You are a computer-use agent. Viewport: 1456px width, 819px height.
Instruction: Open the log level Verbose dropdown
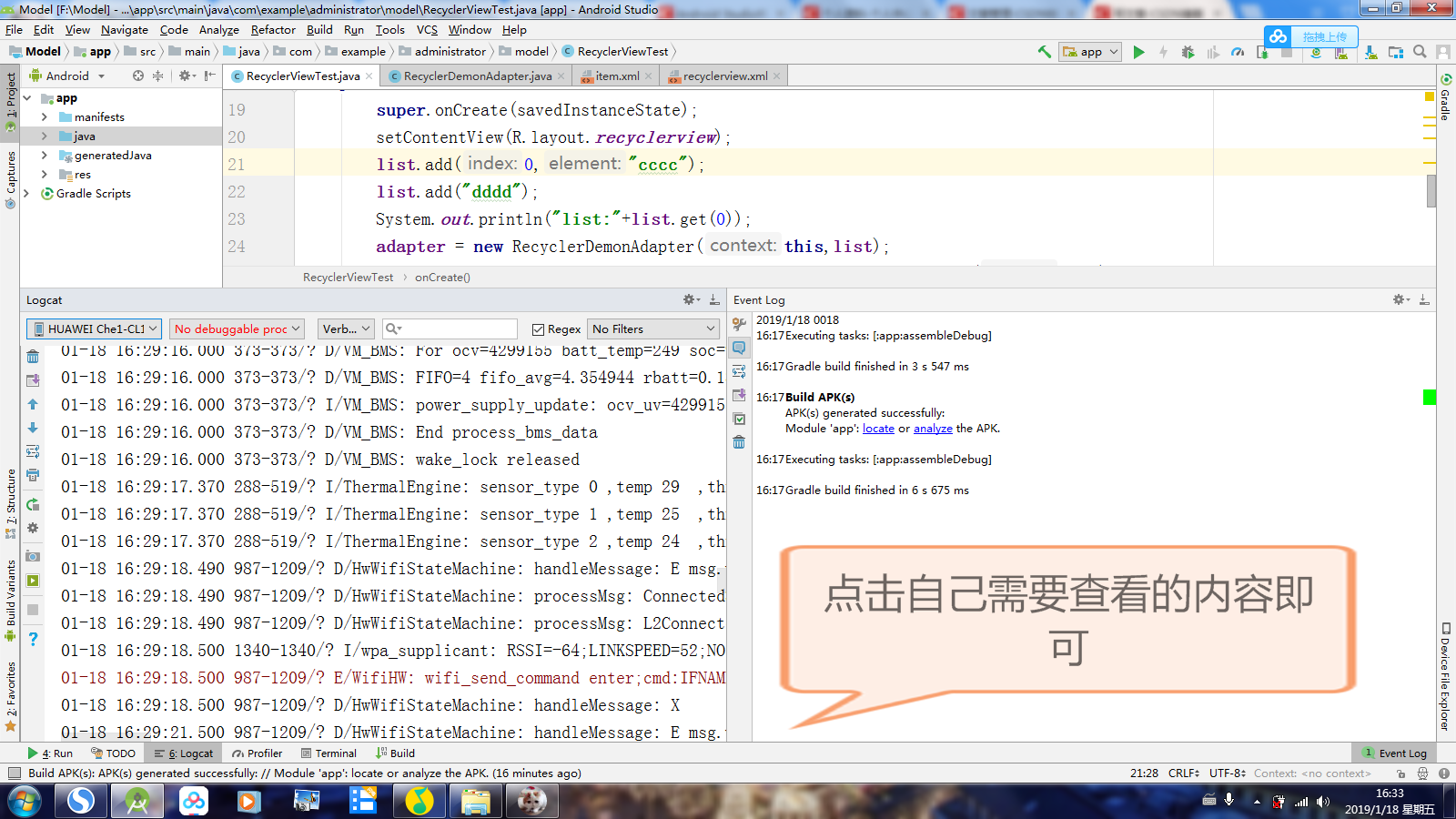(346, 329)
